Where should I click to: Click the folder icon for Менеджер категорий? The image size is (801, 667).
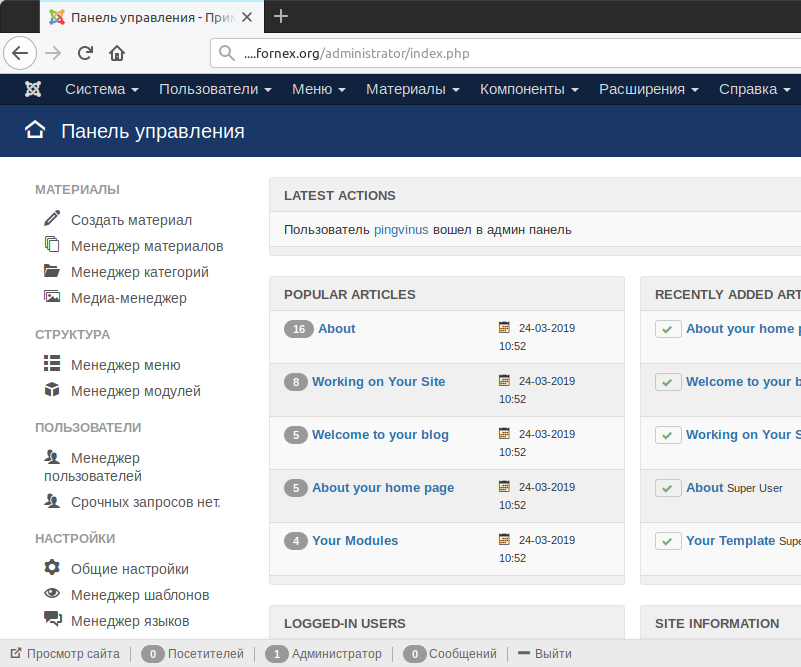point(52,271)
